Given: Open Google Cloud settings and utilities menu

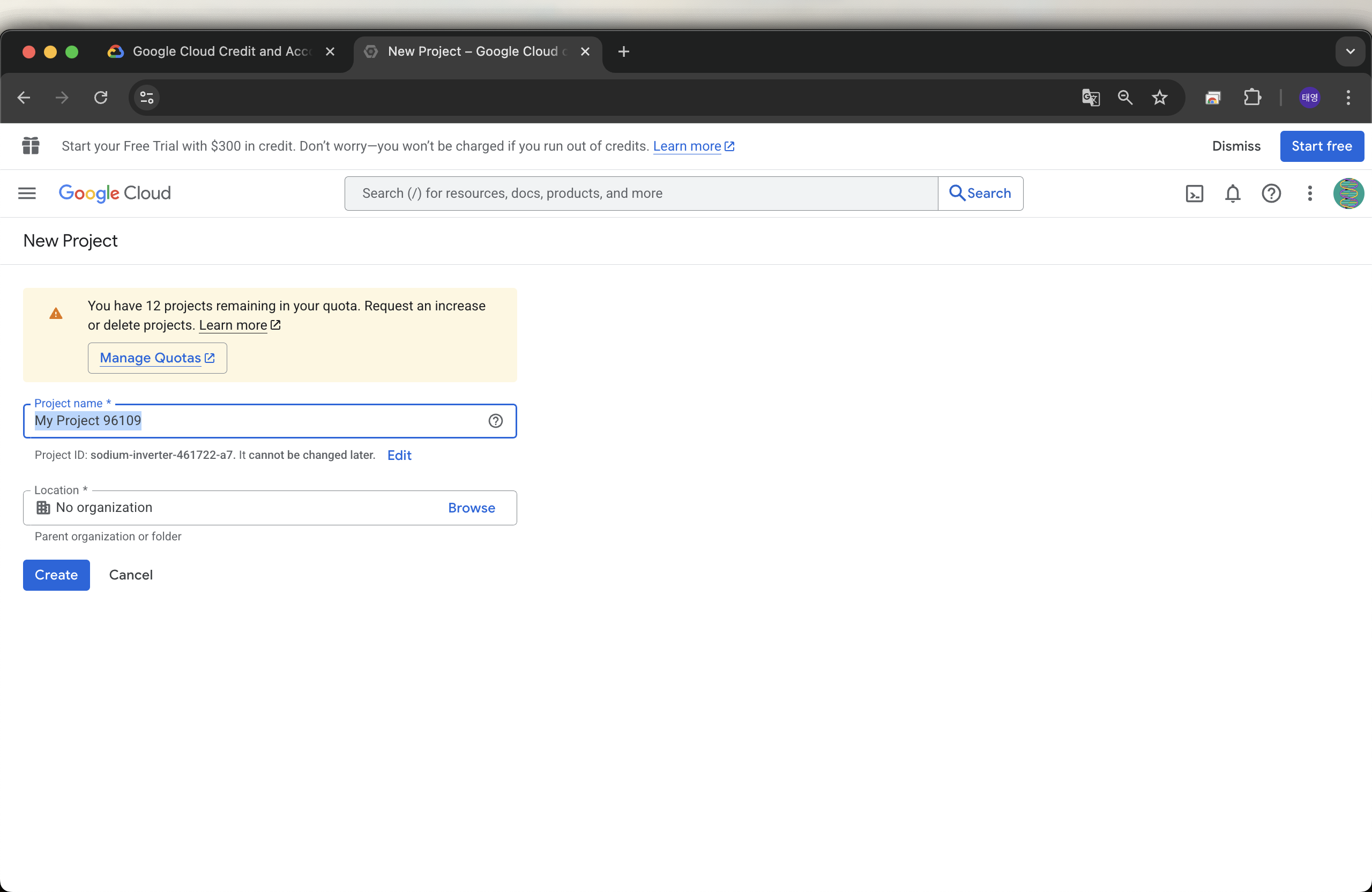Looking at the screenshot, I should point(1310,193).
